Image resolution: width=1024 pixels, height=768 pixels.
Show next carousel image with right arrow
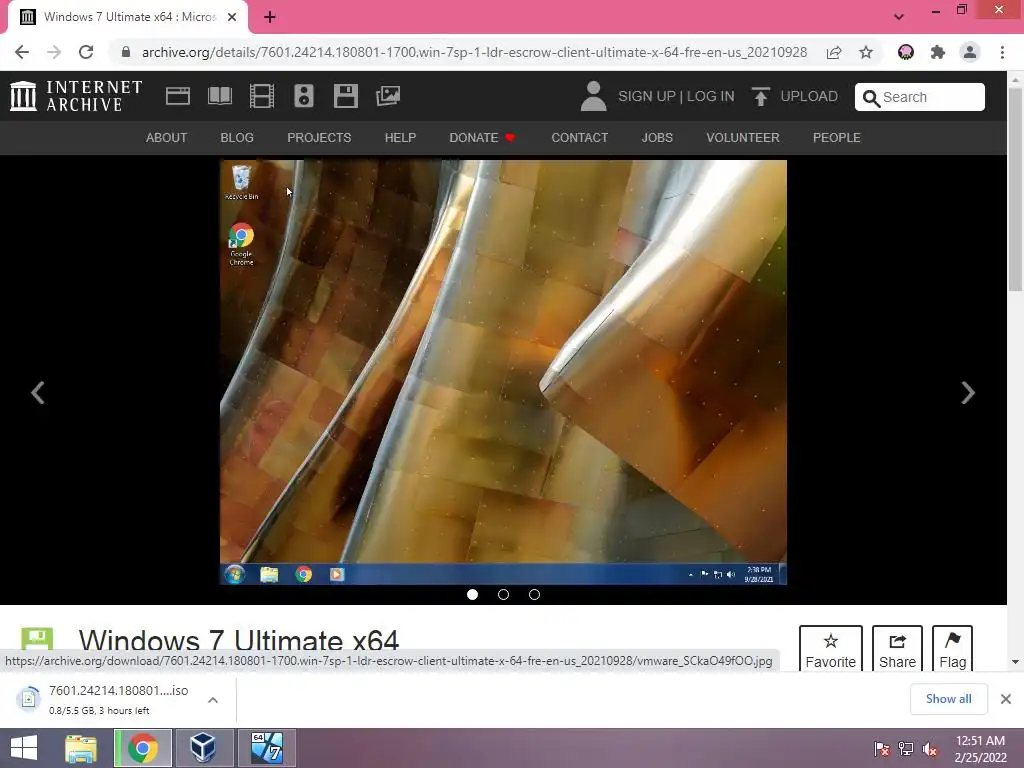(968, 392)
